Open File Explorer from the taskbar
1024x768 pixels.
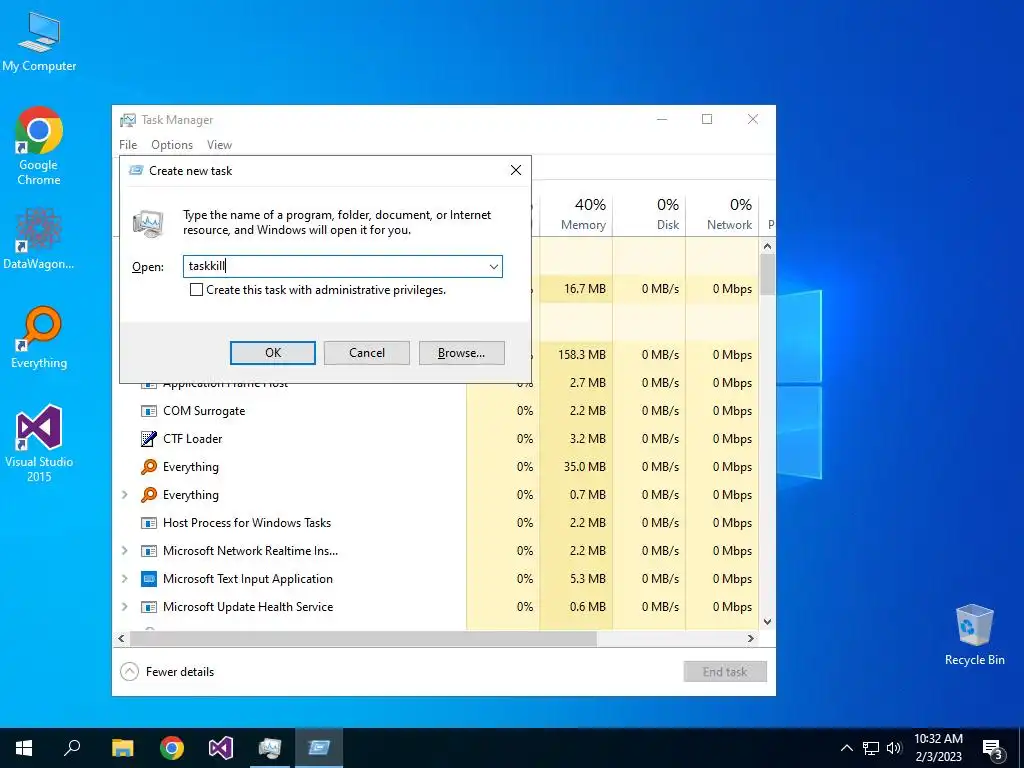coord(122,748)
